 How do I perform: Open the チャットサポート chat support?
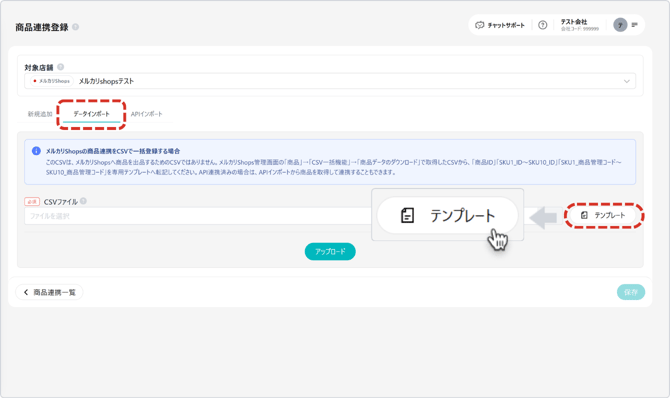[x=500, y=25]
